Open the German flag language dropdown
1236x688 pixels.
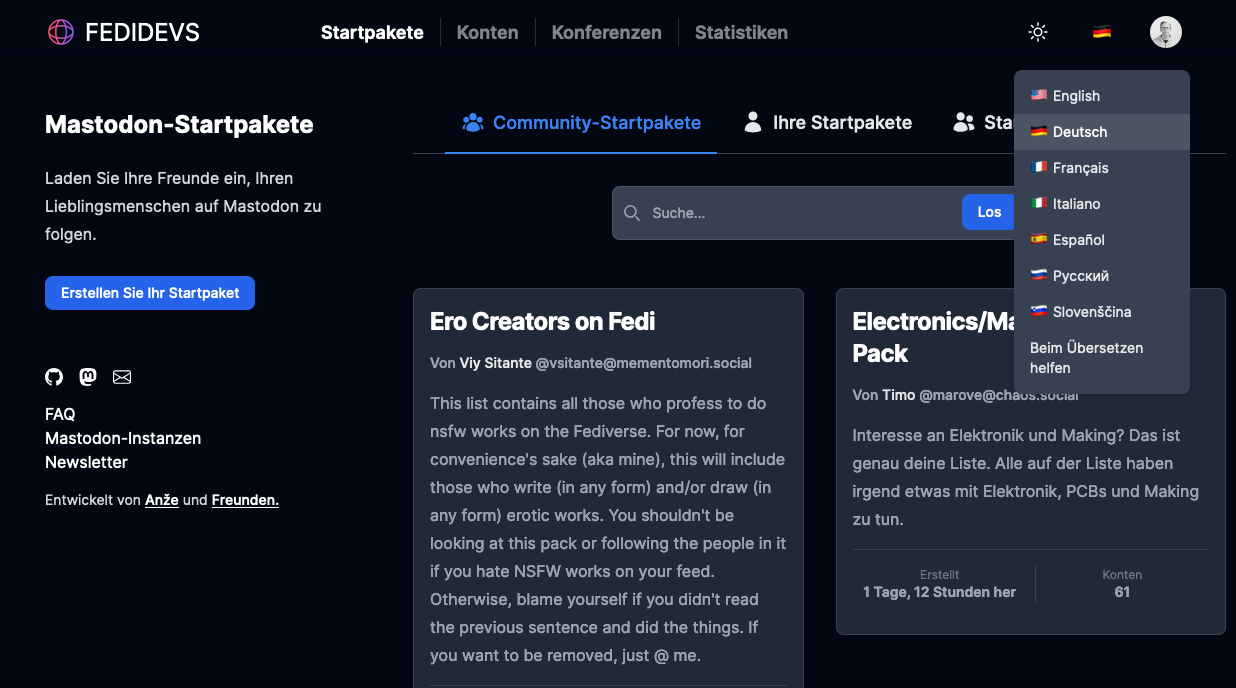click(x=1102, y=32)
